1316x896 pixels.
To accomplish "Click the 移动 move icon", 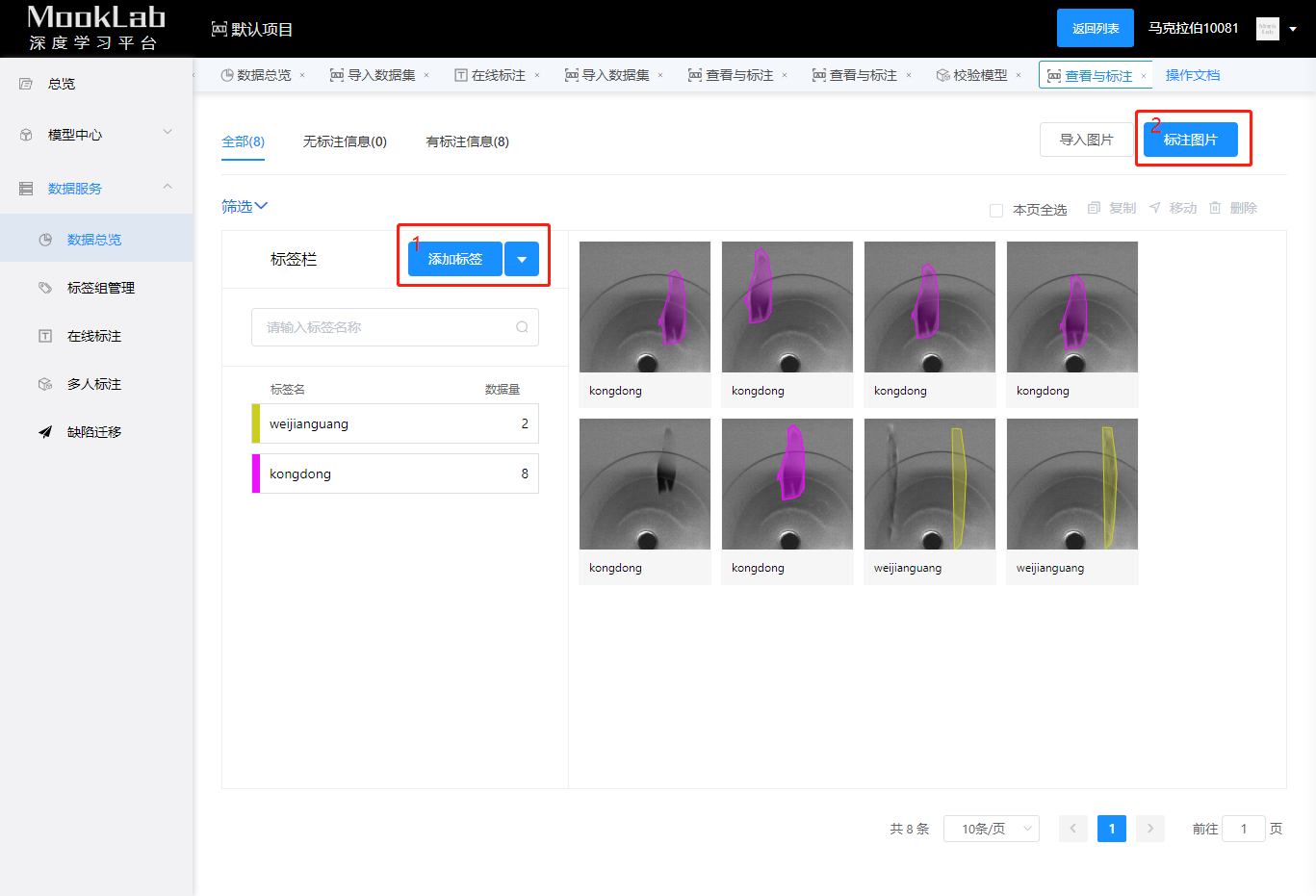I will pyautogui.click(x=1154, y=208).
